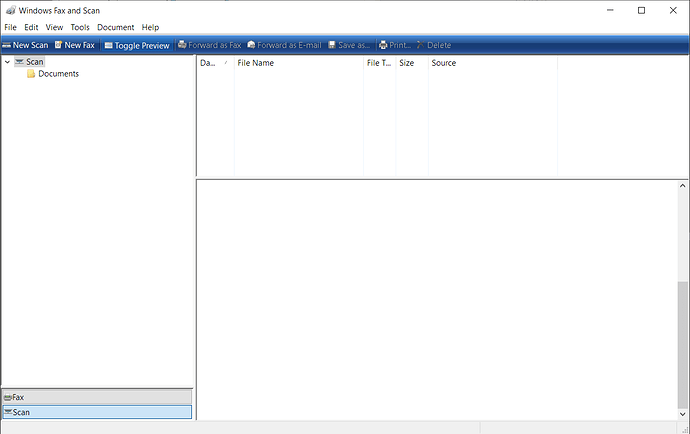Switch to the Scan view button
Image resolution: width=690 pixels, height=434 pixels.
(x=96, y=412)
